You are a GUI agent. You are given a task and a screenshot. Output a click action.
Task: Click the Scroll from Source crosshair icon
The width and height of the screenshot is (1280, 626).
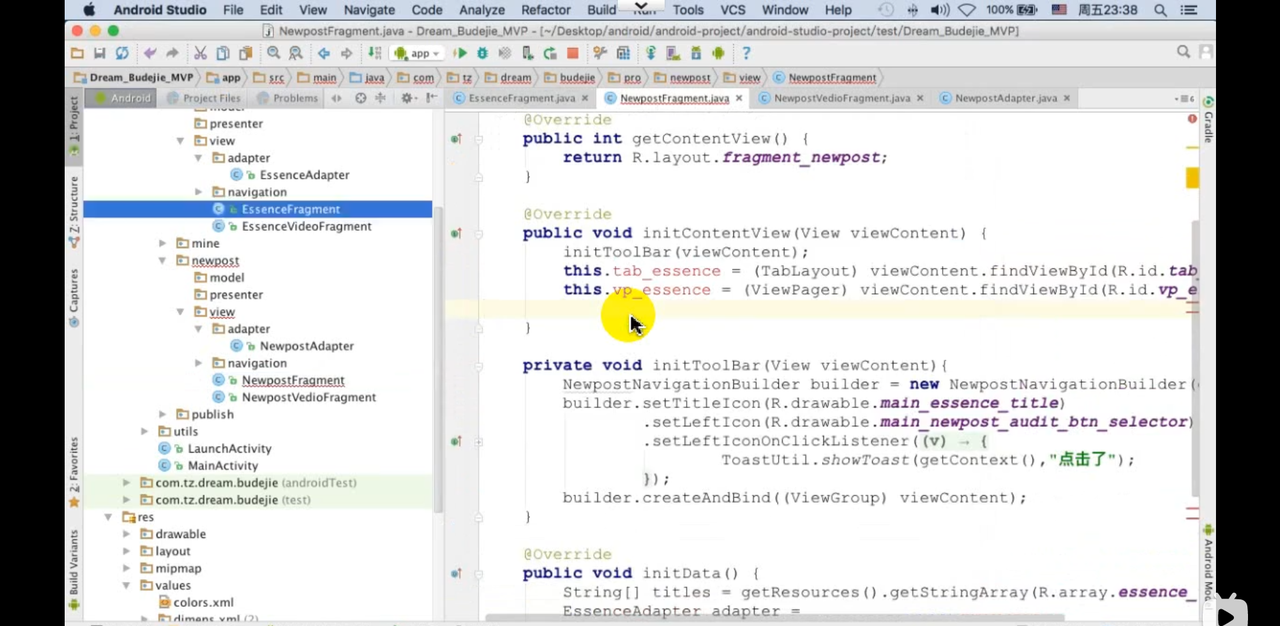tap(360, 98)
